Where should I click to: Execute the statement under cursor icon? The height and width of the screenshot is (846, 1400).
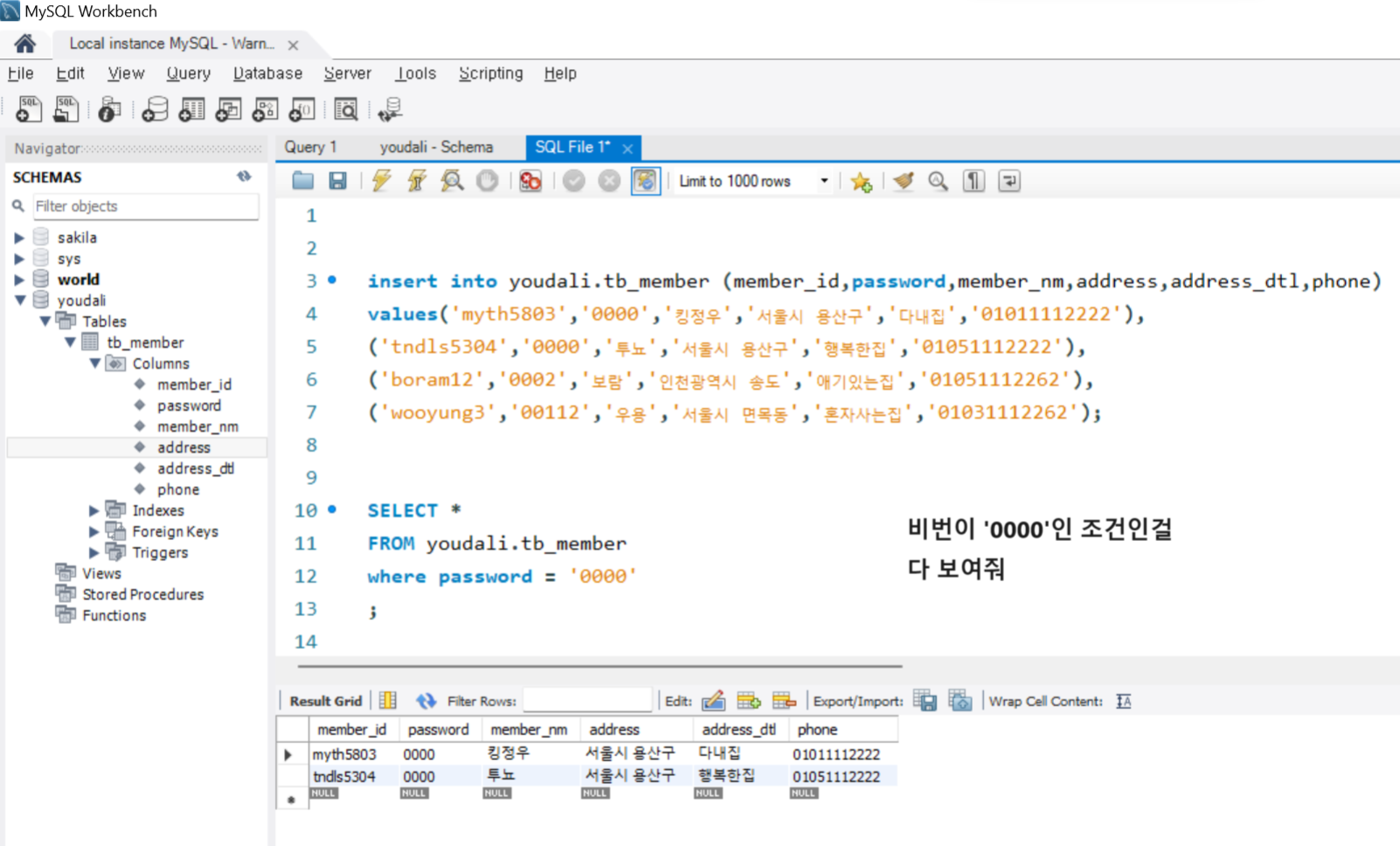pyautogui.click(x=417, y=181)
